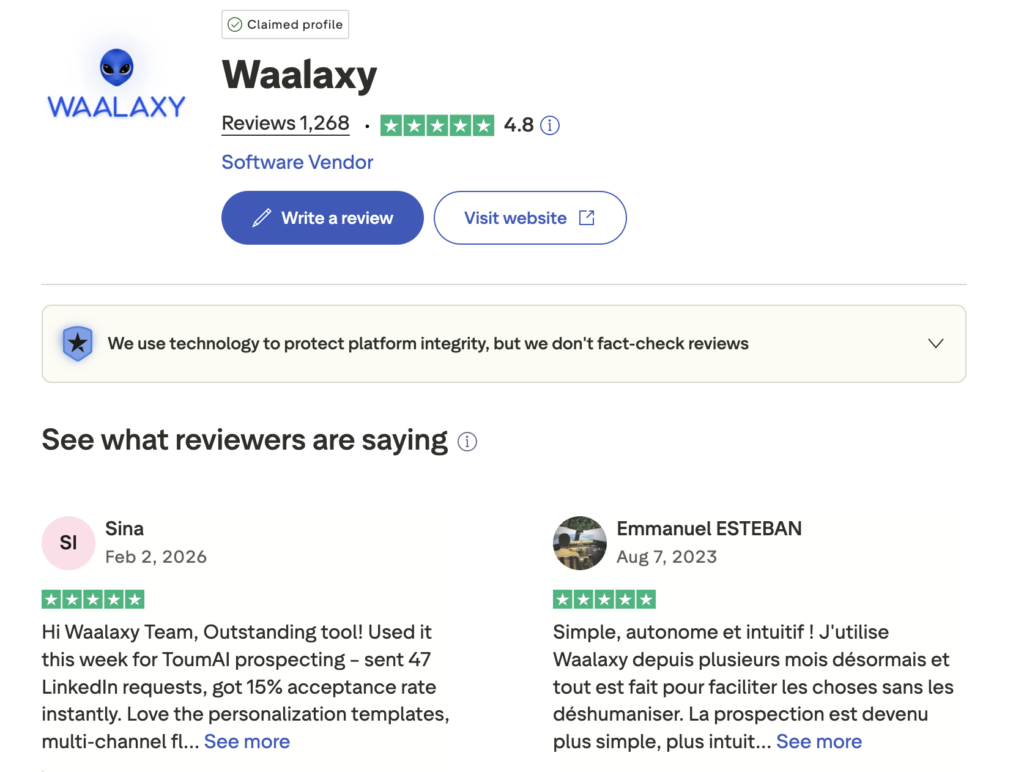The image size is (1024, 772).
Task: Click the five-star rating on Sina's review
Action: click(93, 599)
